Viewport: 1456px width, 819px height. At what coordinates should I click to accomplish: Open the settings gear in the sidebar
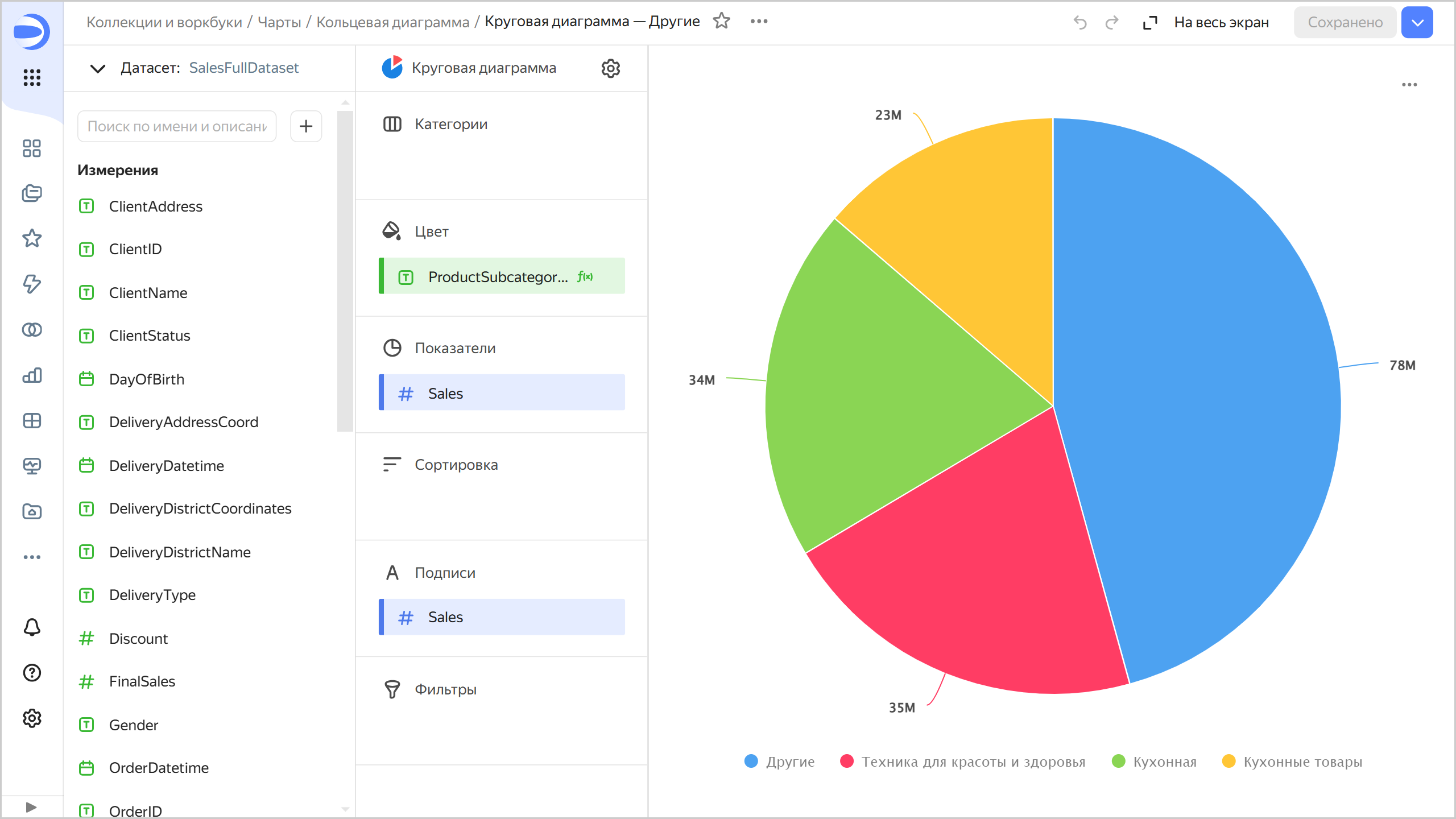[x=32, y=718]
